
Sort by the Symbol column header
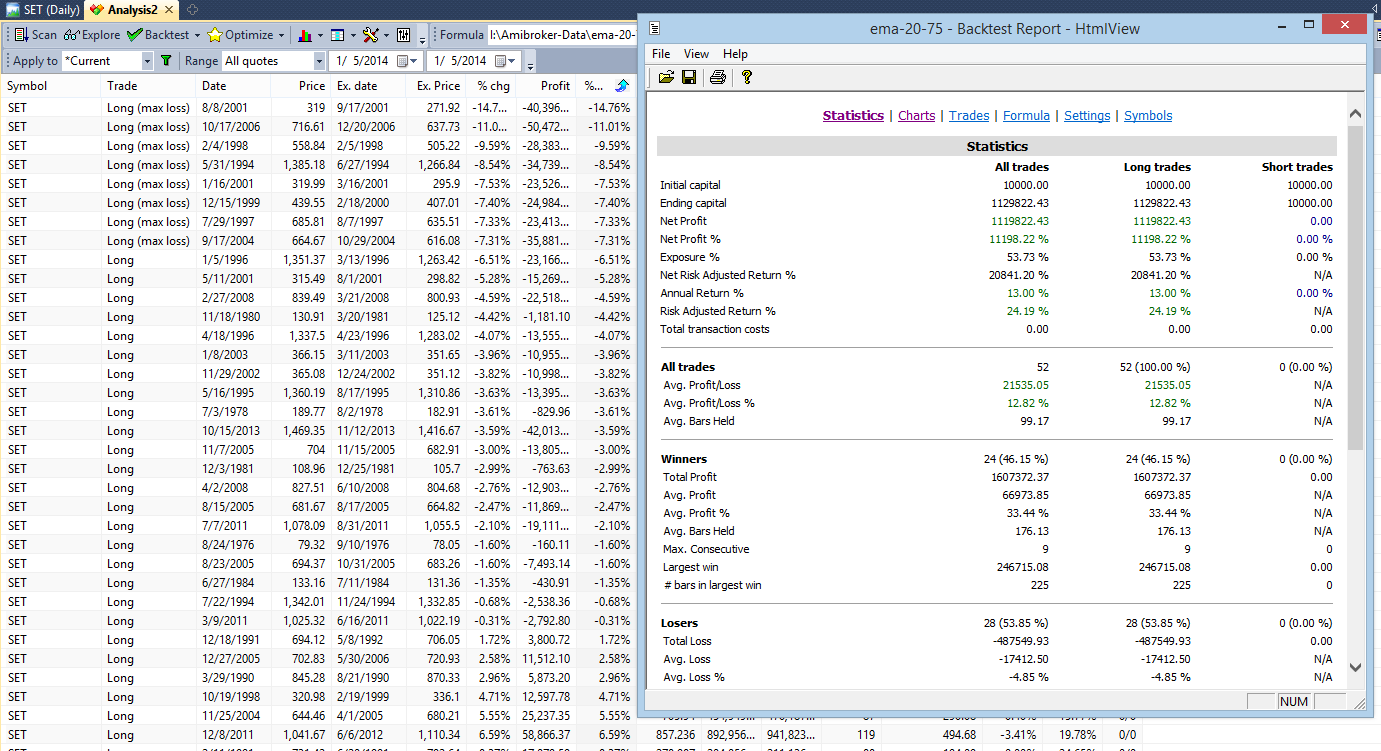point(52,86)
